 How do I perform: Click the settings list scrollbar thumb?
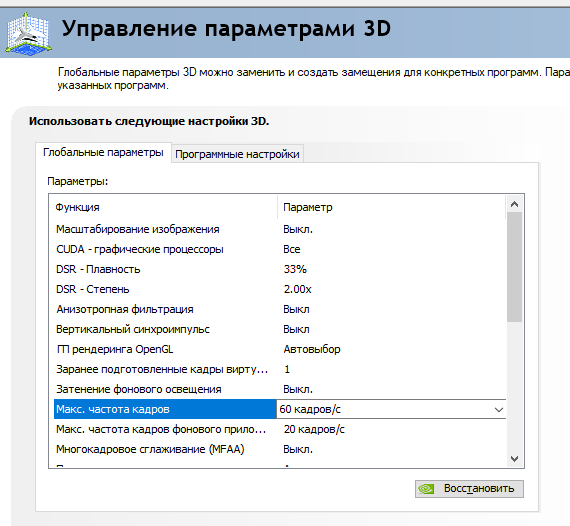tap(514, 267)
